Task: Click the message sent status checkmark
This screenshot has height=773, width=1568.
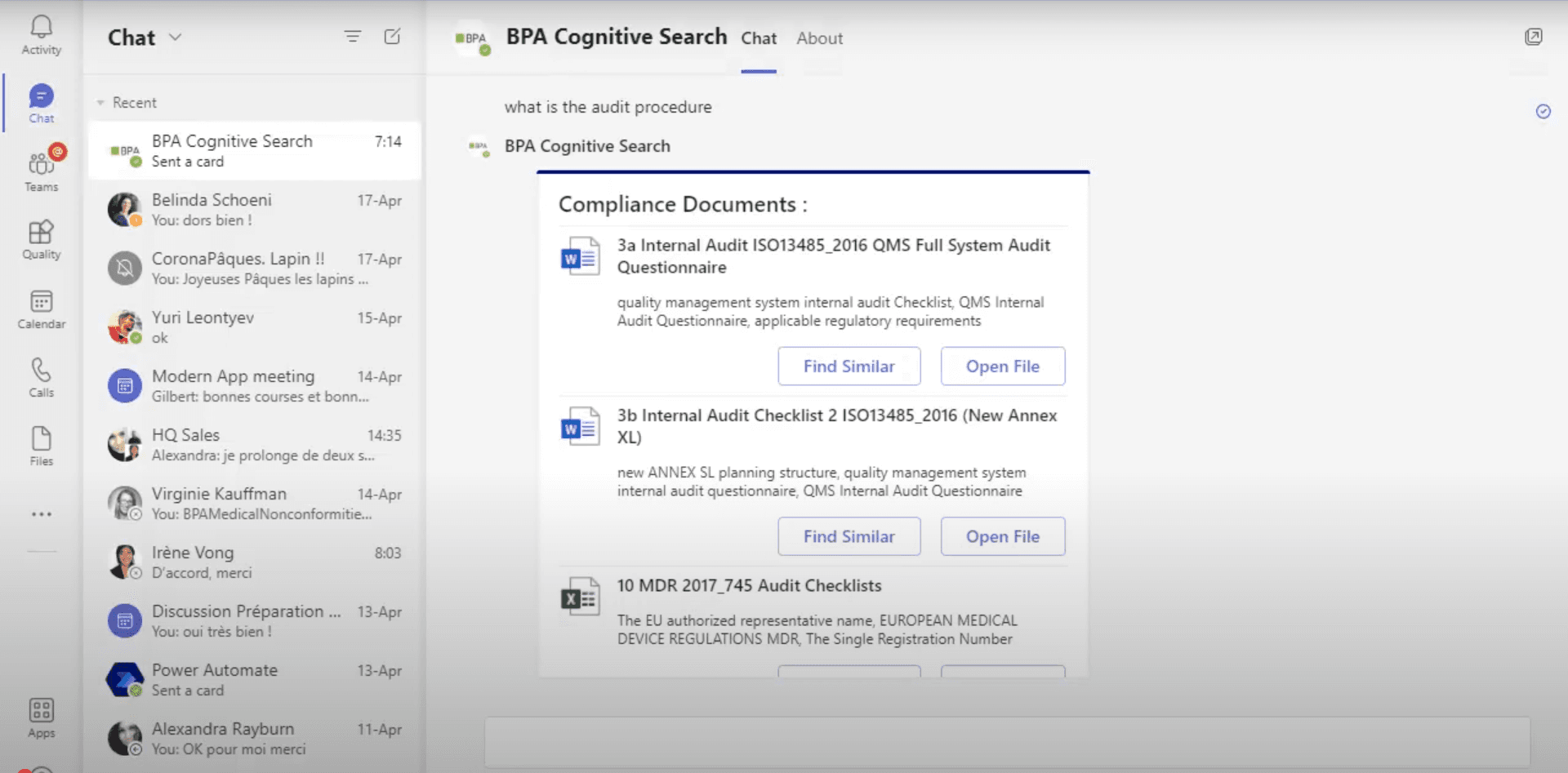Action: (1543, 112)
